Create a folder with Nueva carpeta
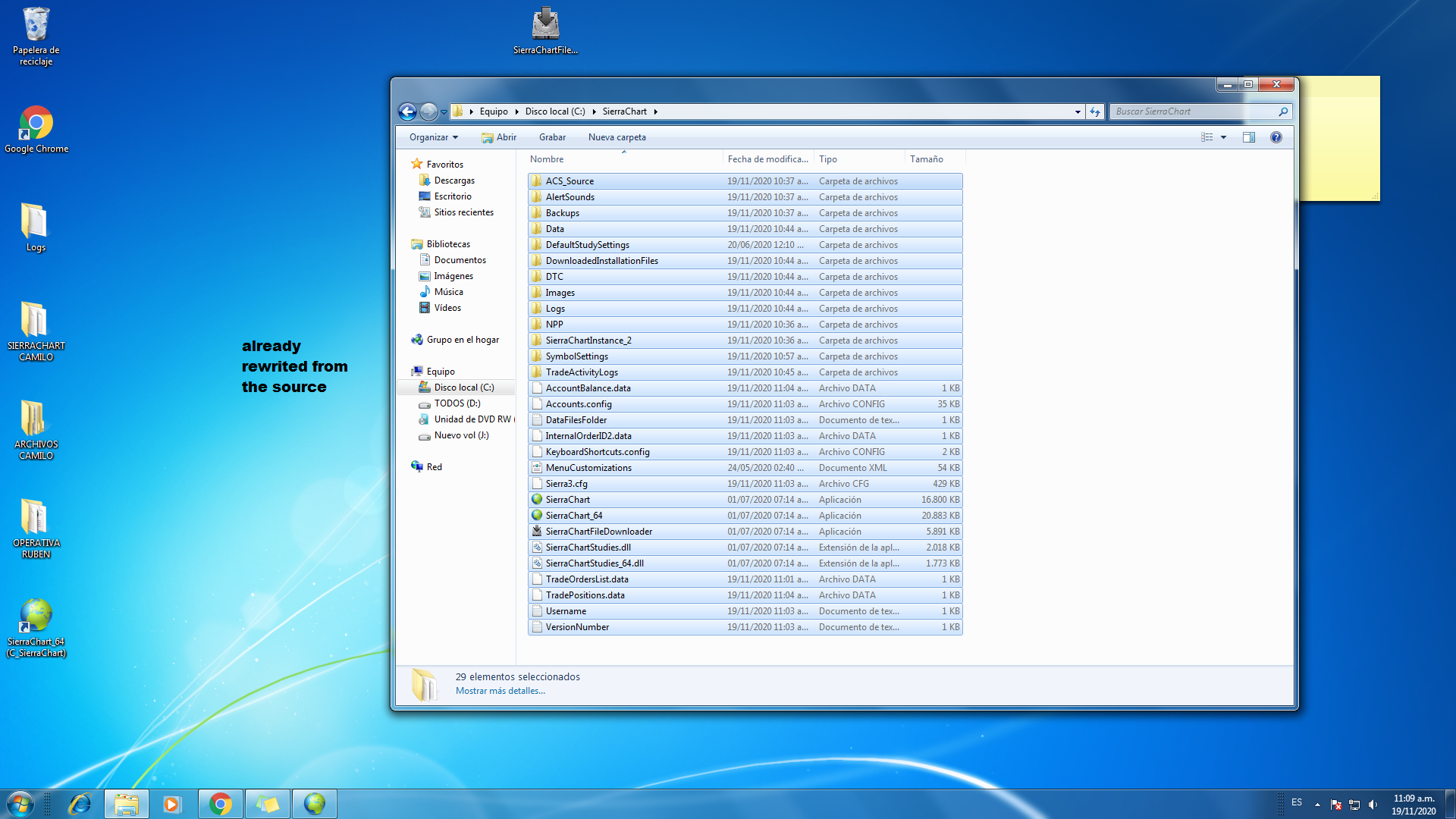Screen dimensions: 1456x819 click(617, 137)
